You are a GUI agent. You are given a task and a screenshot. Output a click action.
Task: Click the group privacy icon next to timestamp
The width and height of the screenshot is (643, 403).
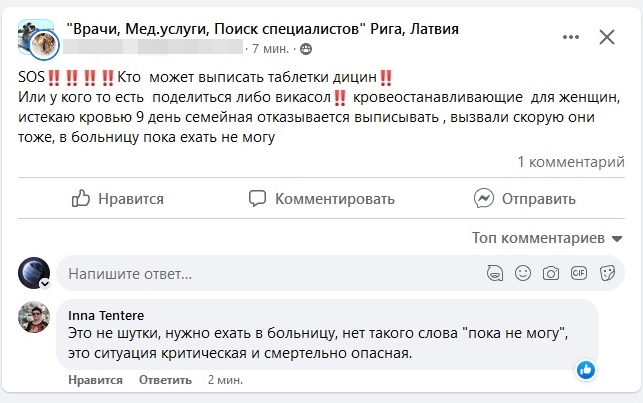(x=306, y=48)
